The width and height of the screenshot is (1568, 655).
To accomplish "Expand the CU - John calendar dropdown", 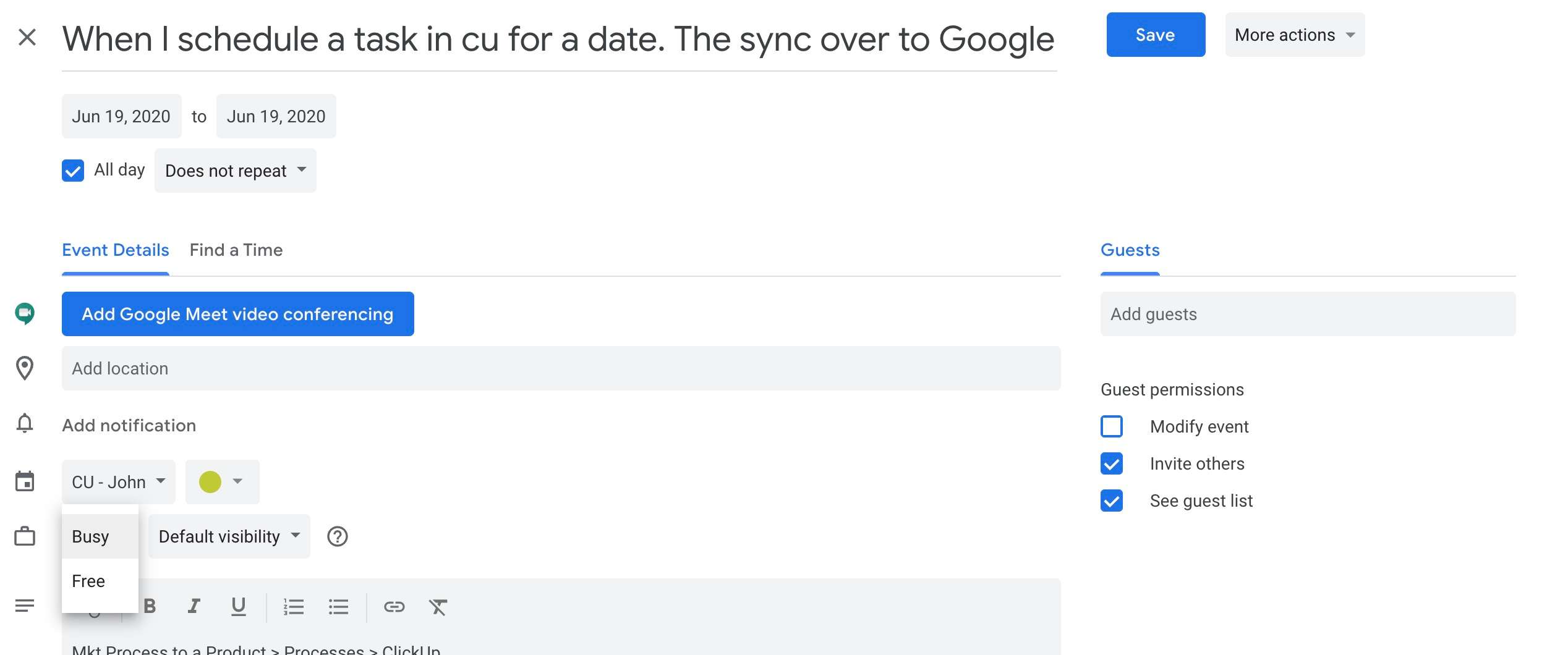I will click(119, 482).
